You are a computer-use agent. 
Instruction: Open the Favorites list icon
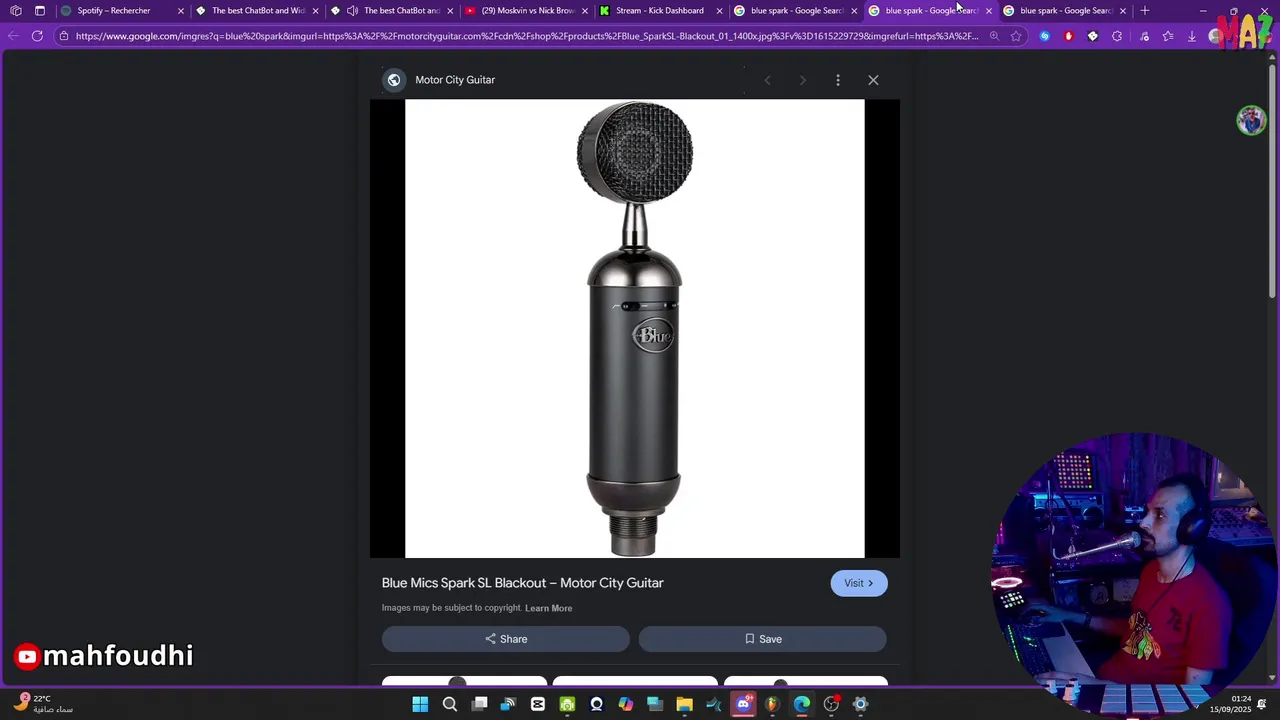point(1168,36)
